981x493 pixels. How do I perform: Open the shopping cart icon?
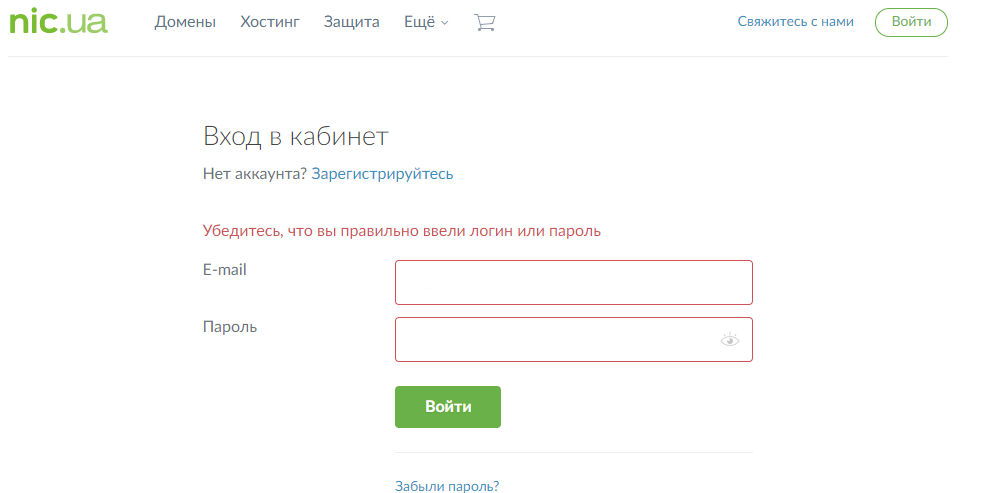point(485,23)
